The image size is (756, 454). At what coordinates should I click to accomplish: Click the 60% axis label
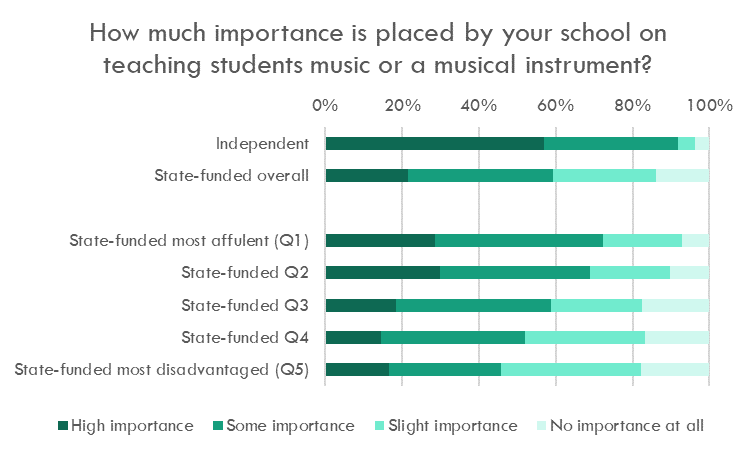point(556,105)
